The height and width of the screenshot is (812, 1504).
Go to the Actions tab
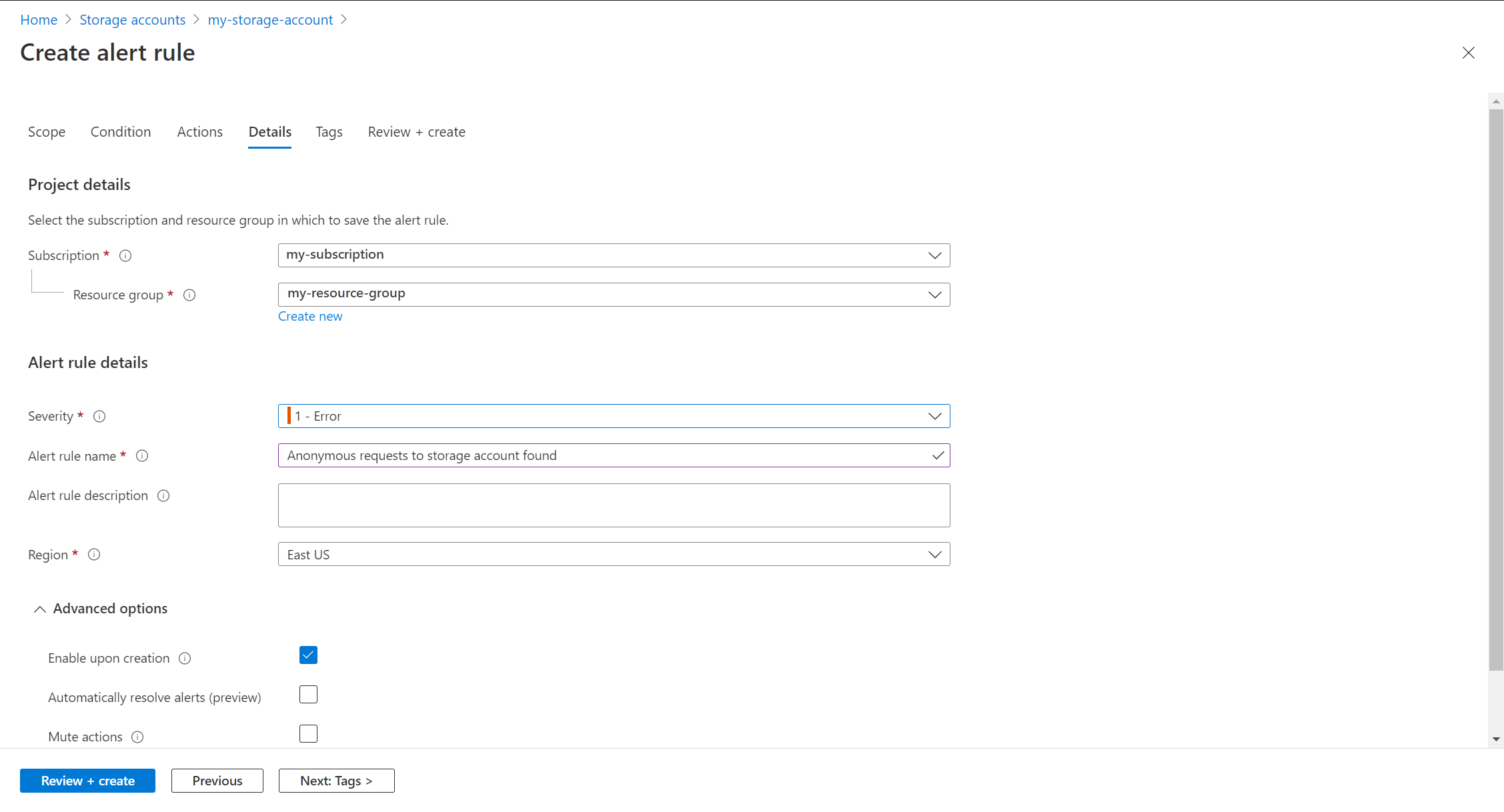click(x=199, y=132)
